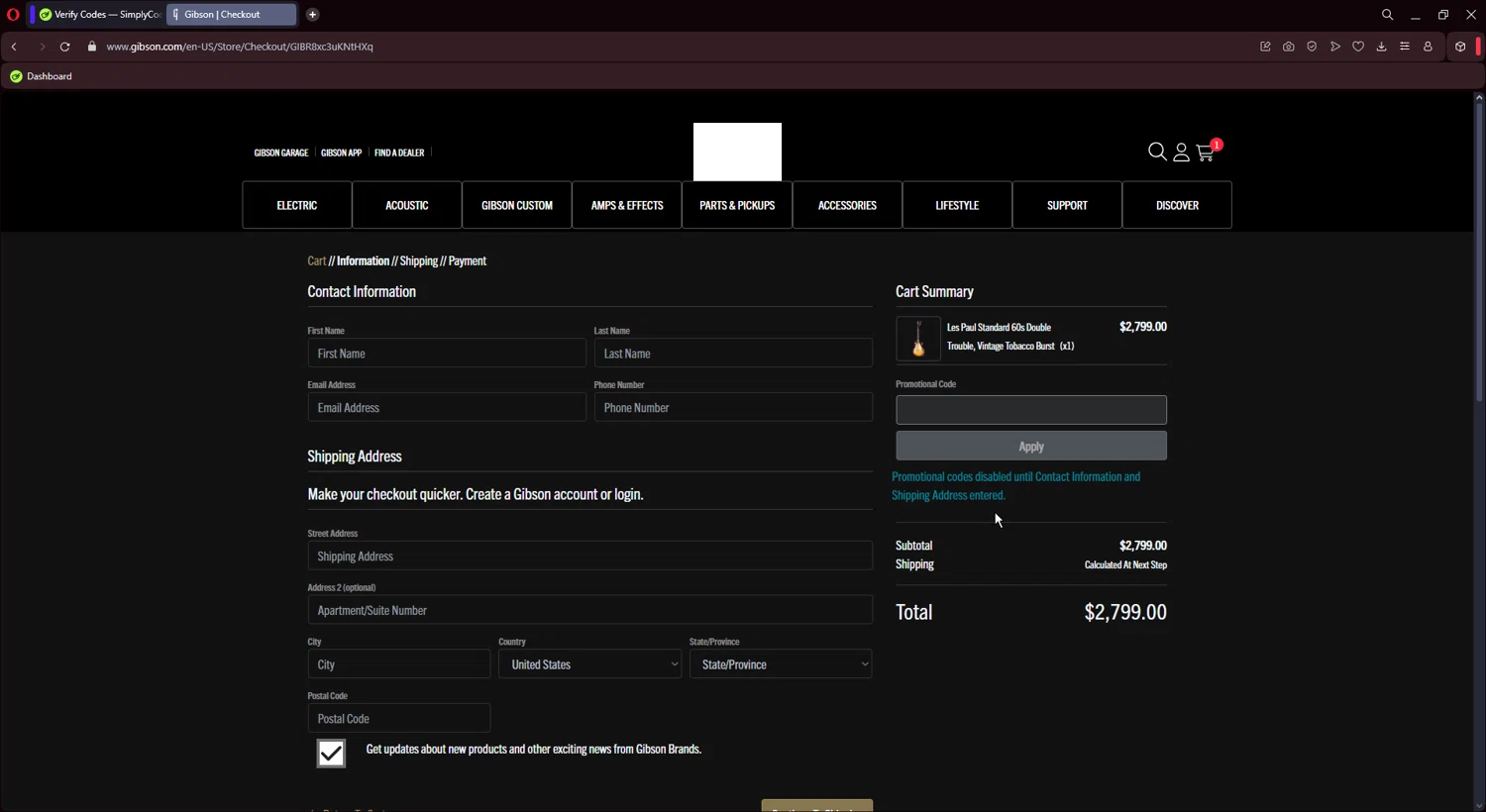Open the Accessories menu

click(847, 205)
